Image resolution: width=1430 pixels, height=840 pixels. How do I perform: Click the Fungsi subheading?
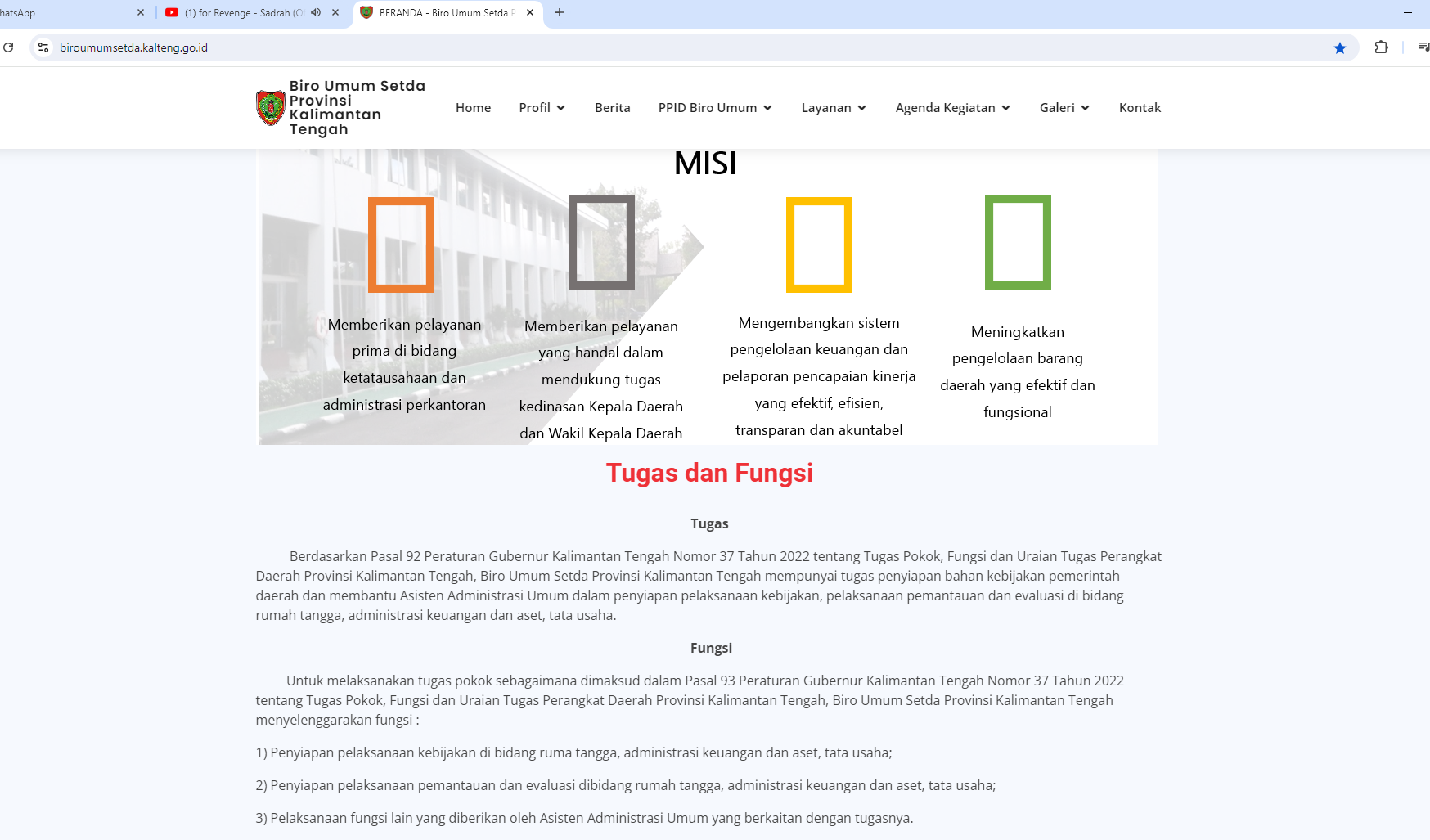click(711, 648)
